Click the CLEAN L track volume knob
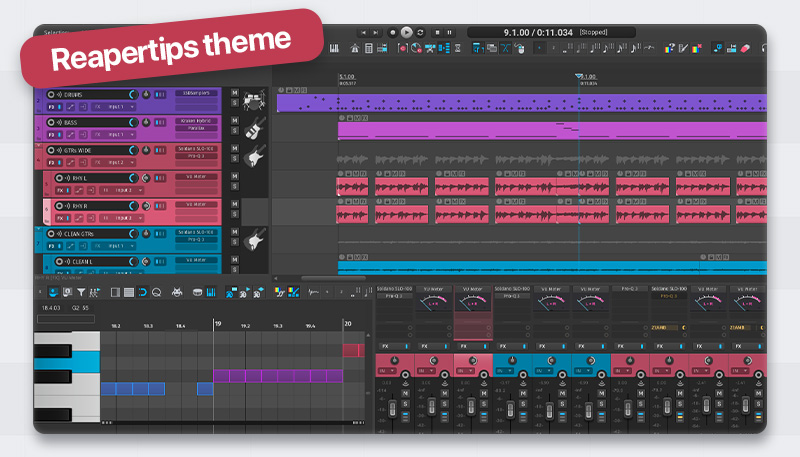800x457 pixels. click(133, 262)
